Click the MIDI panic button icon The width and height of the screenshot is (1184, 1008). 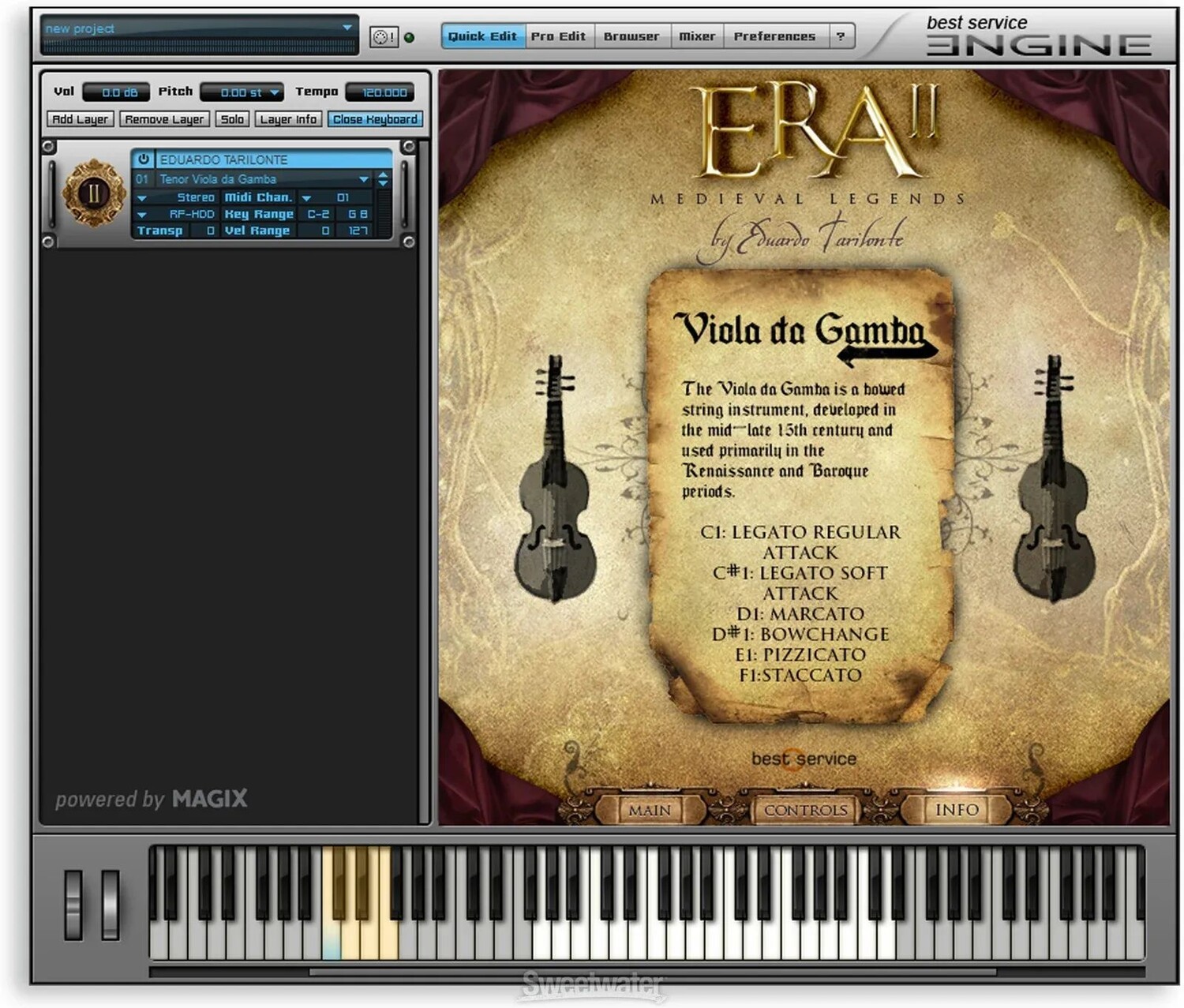point(384,37)
